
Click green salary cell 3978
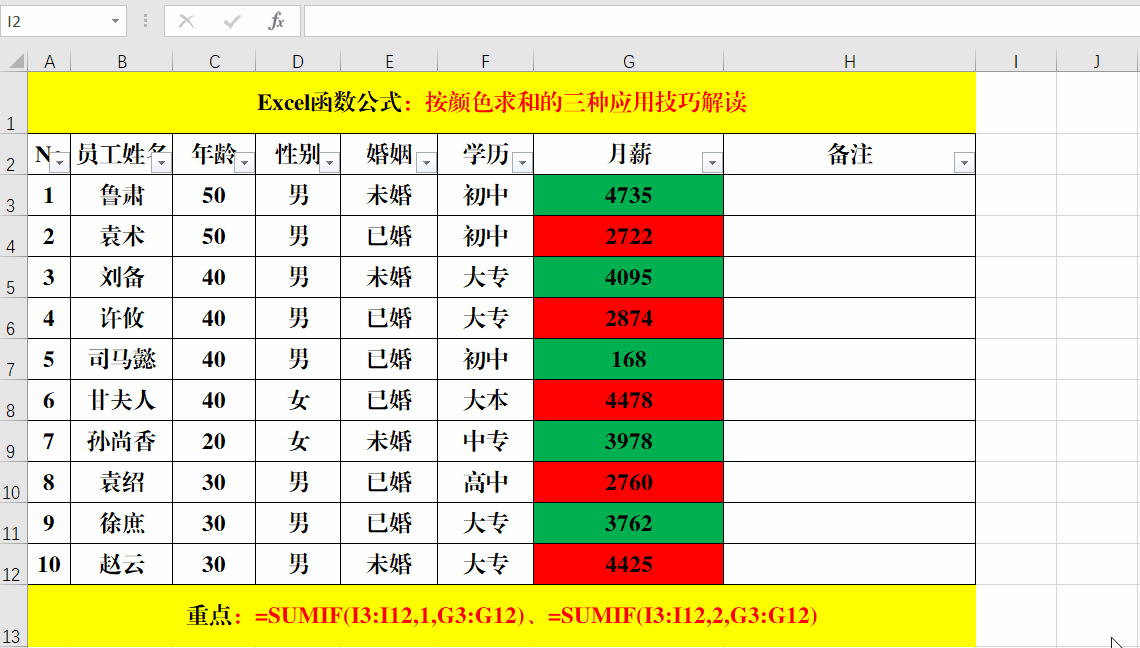click(629, 441)
